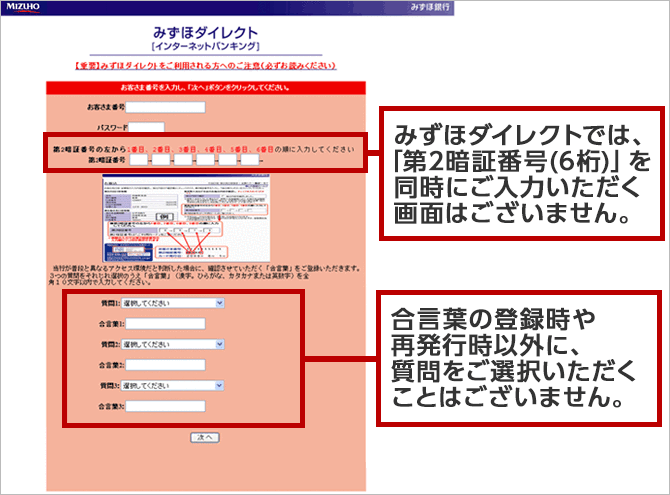
Task: Click the first 第2暗証番号 digit box
Action: (139, 160)
